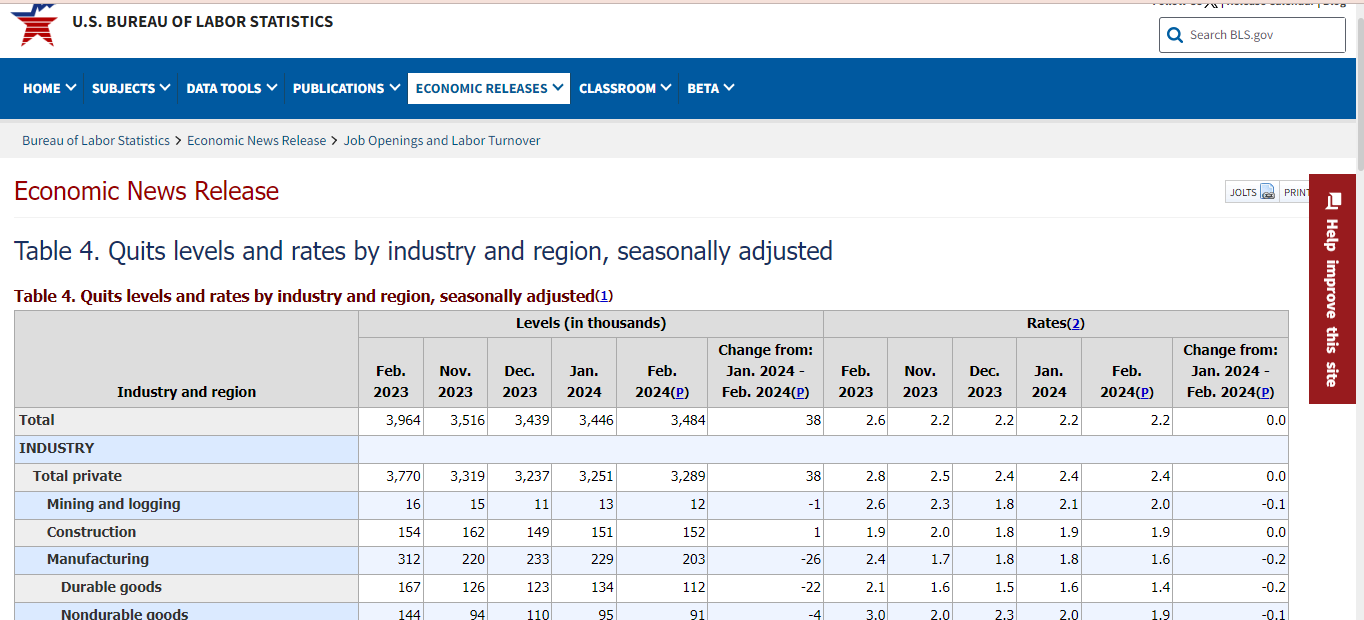Viewport: 1364px width, 620px height.
Task: Expand the DATA TOOLS dropdown menu
Action: coord(231,88)
